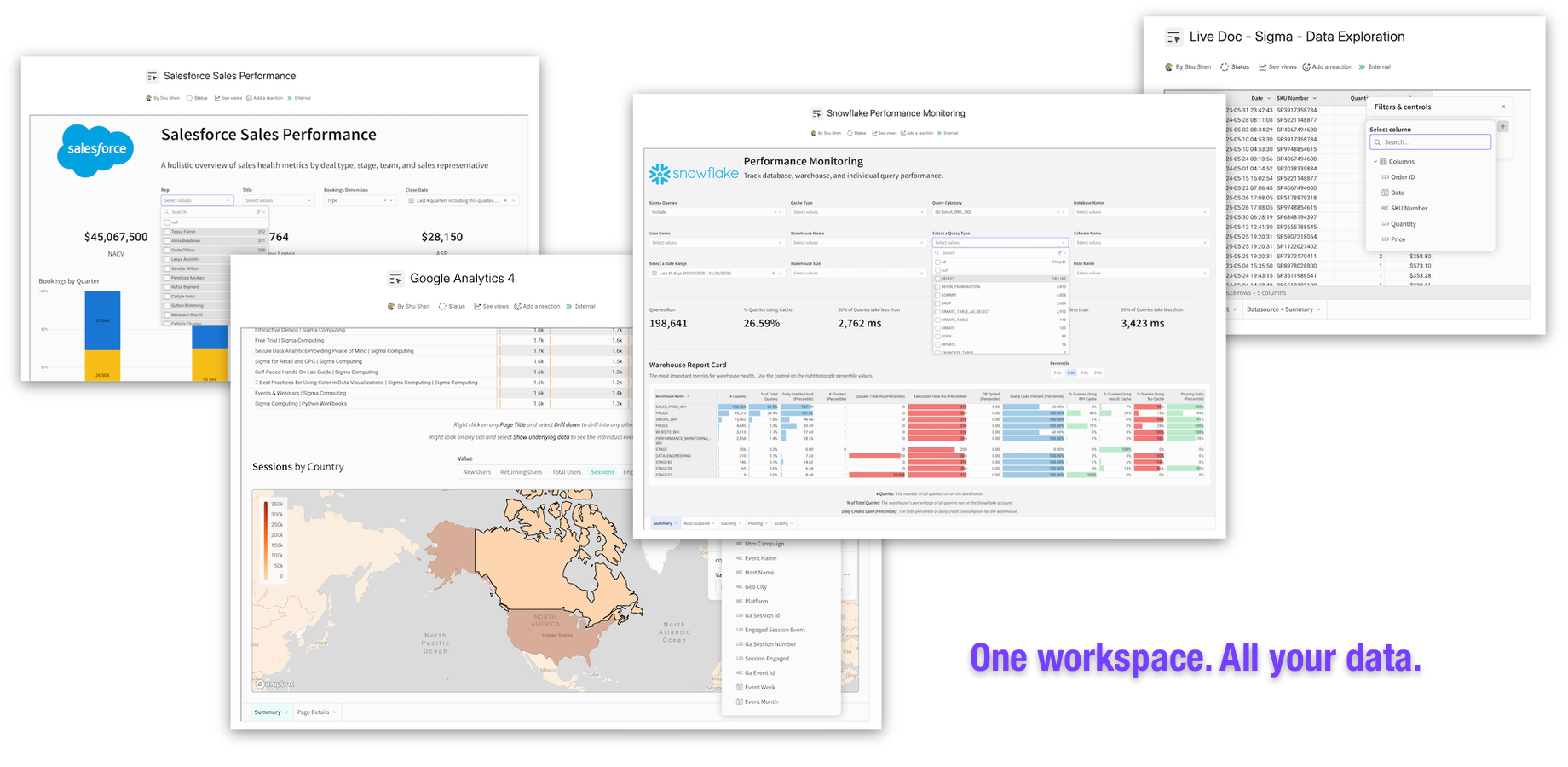This screenshot has height=767, width=1568.
Task: Click the Internal badge icon on Live Doc
Action: click(1362, 66)
